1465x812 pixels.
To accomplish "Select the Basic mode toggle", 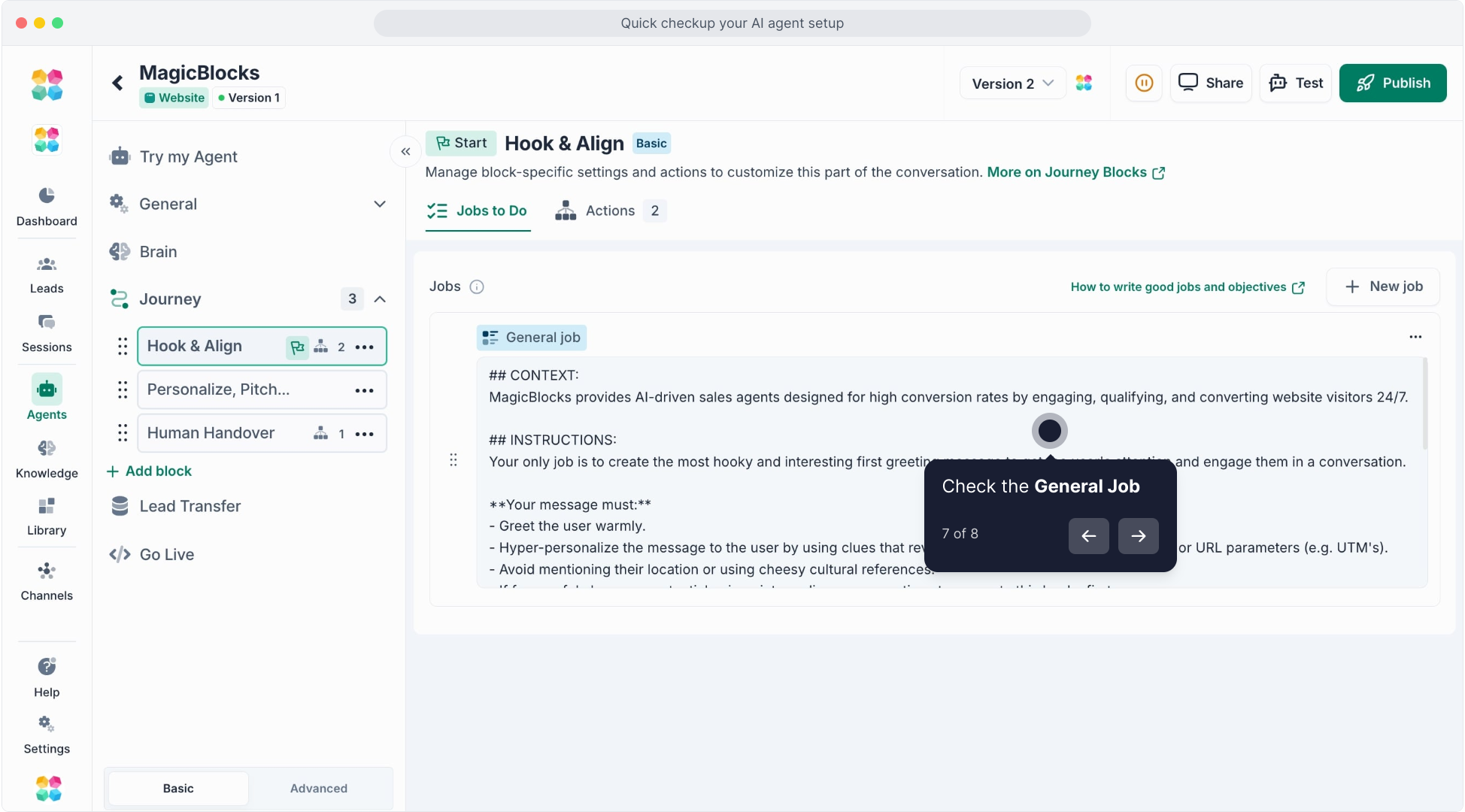I will click(178, 788).
